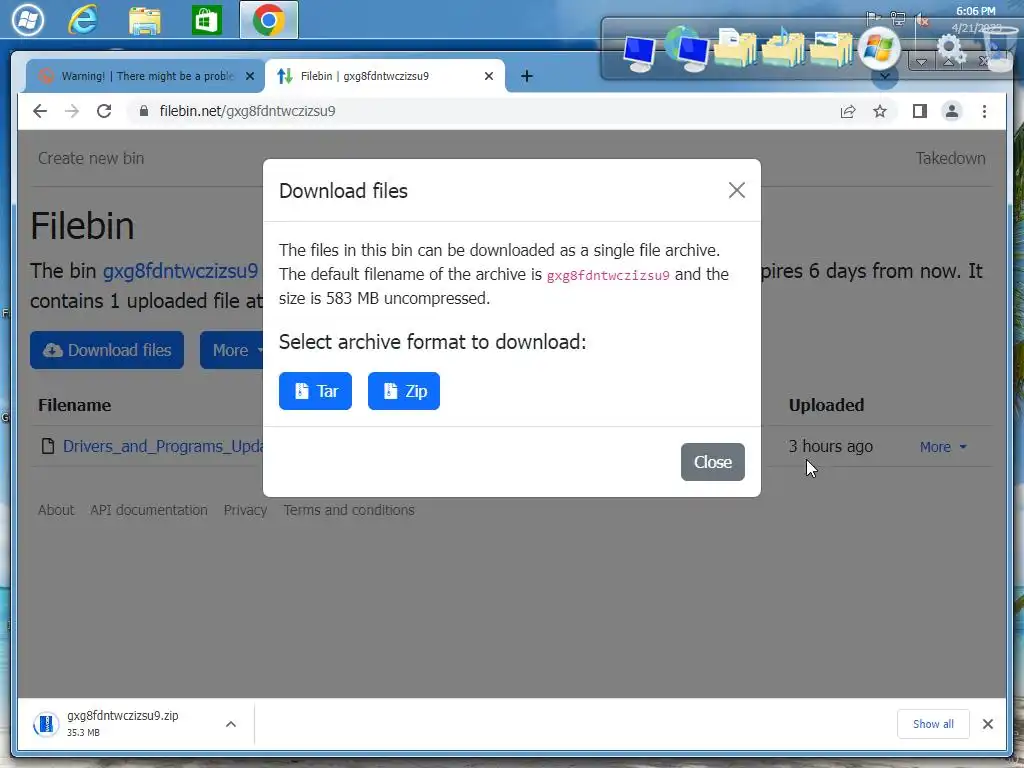This screenshot has width=1024, height=768.
Task: Expand the More dropdown in file row
Action: pos(943,447)
